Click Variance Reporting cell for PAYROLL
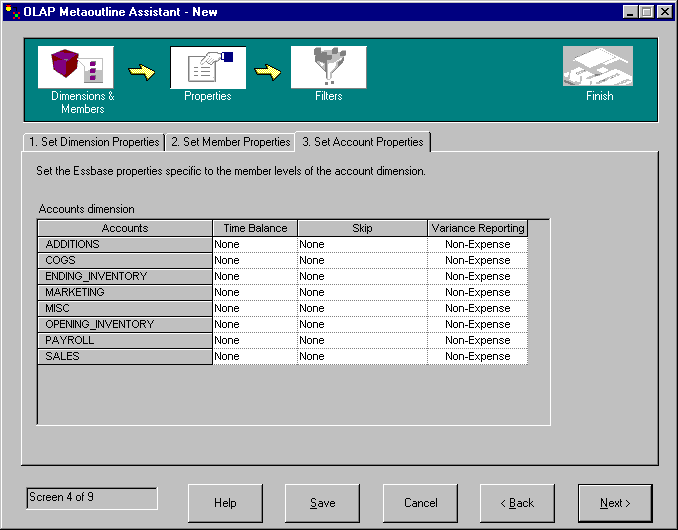Viewport: 678px width, 530px height. coord(478,340)
